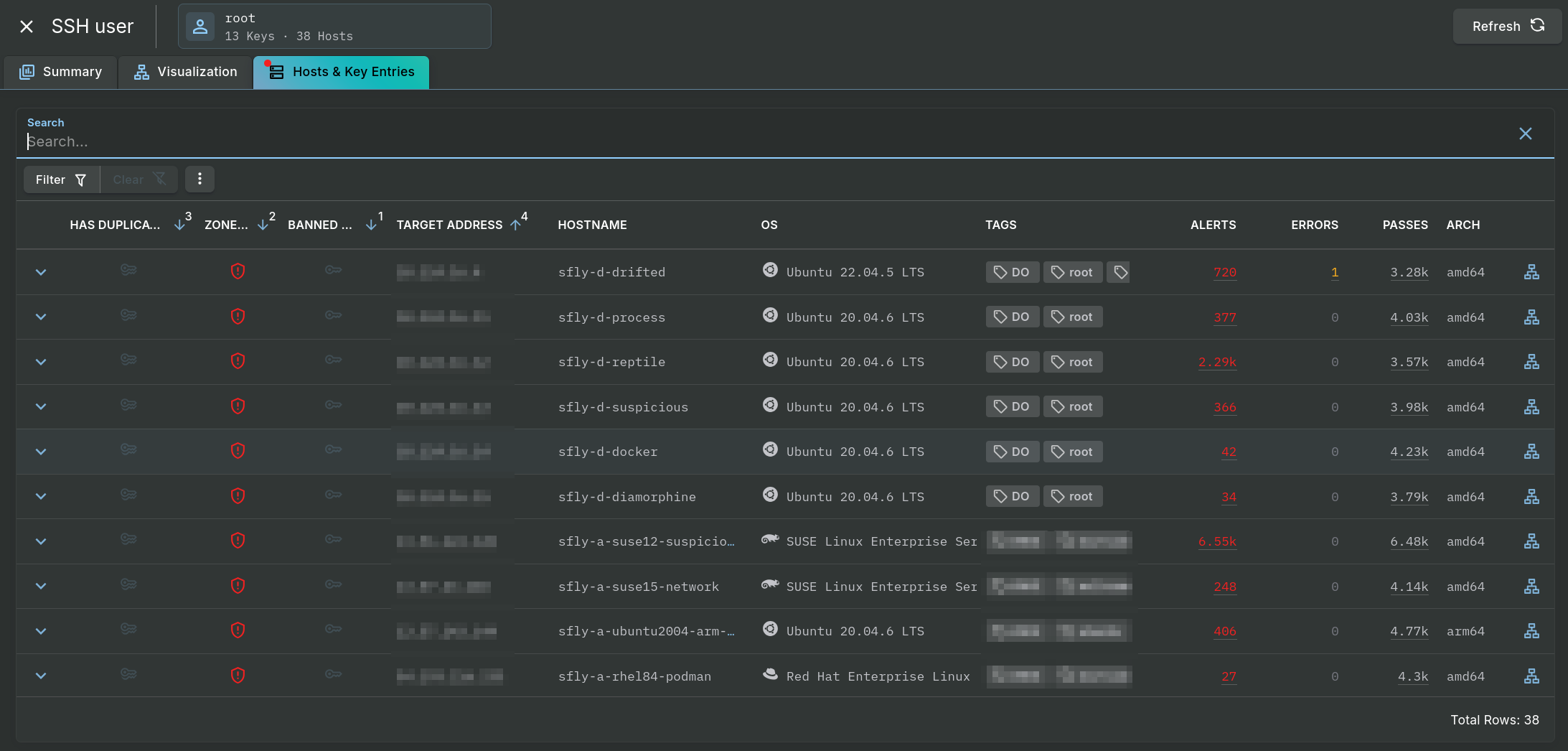Screen dimensions: 1568x751
Task: Sort by Has Duplicates column
Action: 115,225
